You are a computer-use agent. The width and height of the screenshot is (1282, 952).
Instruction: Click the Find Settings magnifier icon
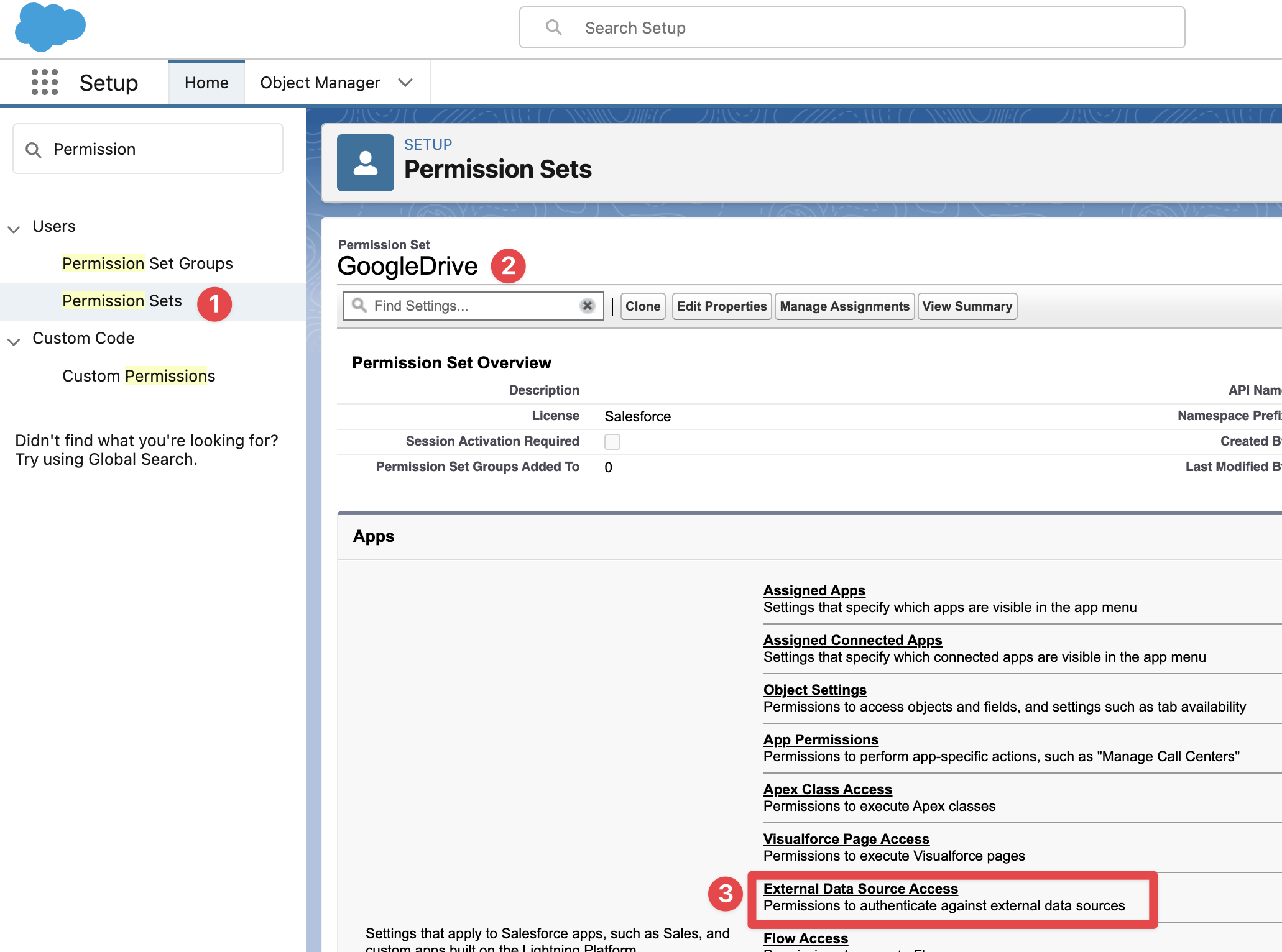pos(359,305)
